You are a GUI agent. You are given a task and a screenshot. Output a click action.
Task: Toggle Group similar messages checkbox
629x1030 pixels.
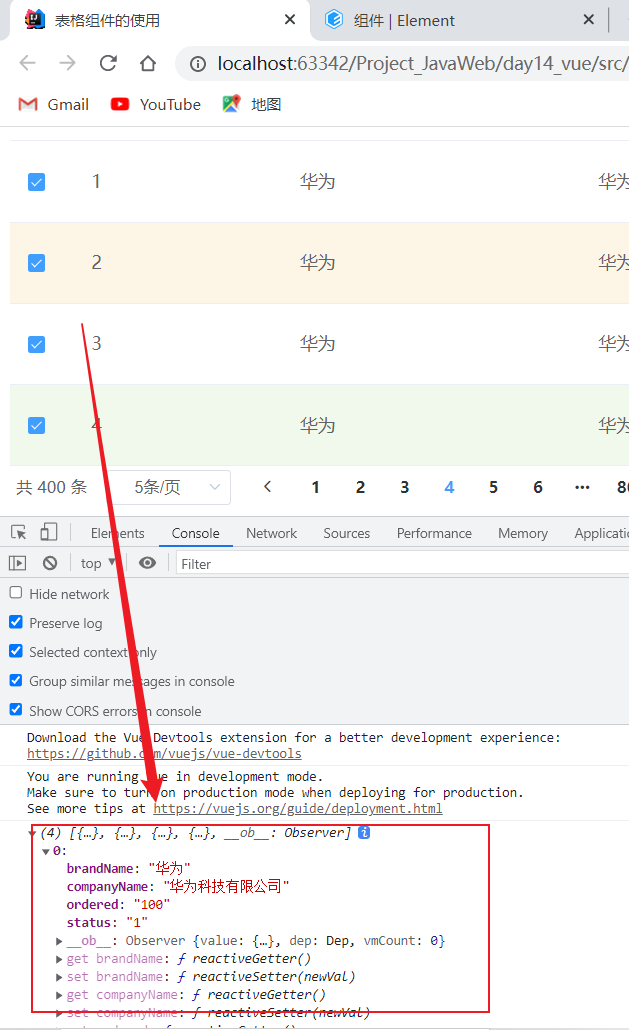point(16,680)
